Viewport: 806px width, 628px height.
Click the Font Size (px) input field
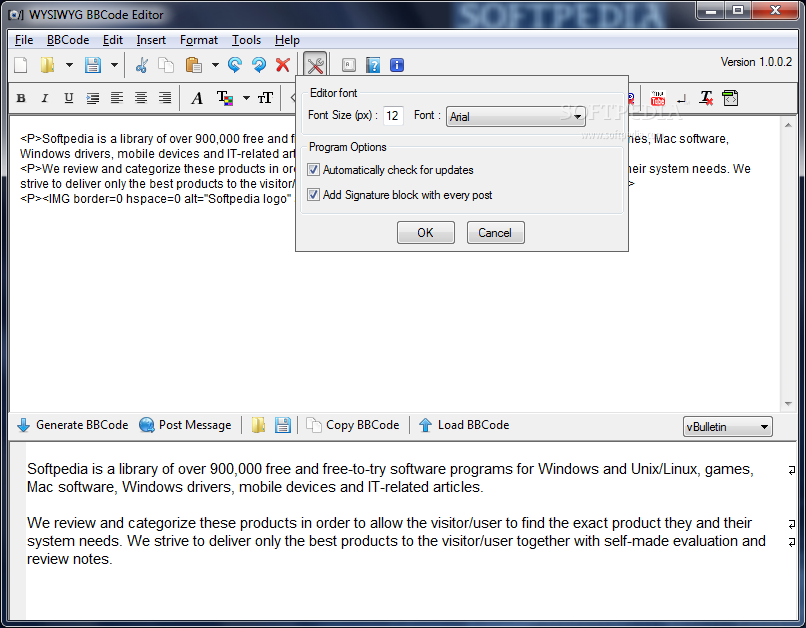[393, 116]
